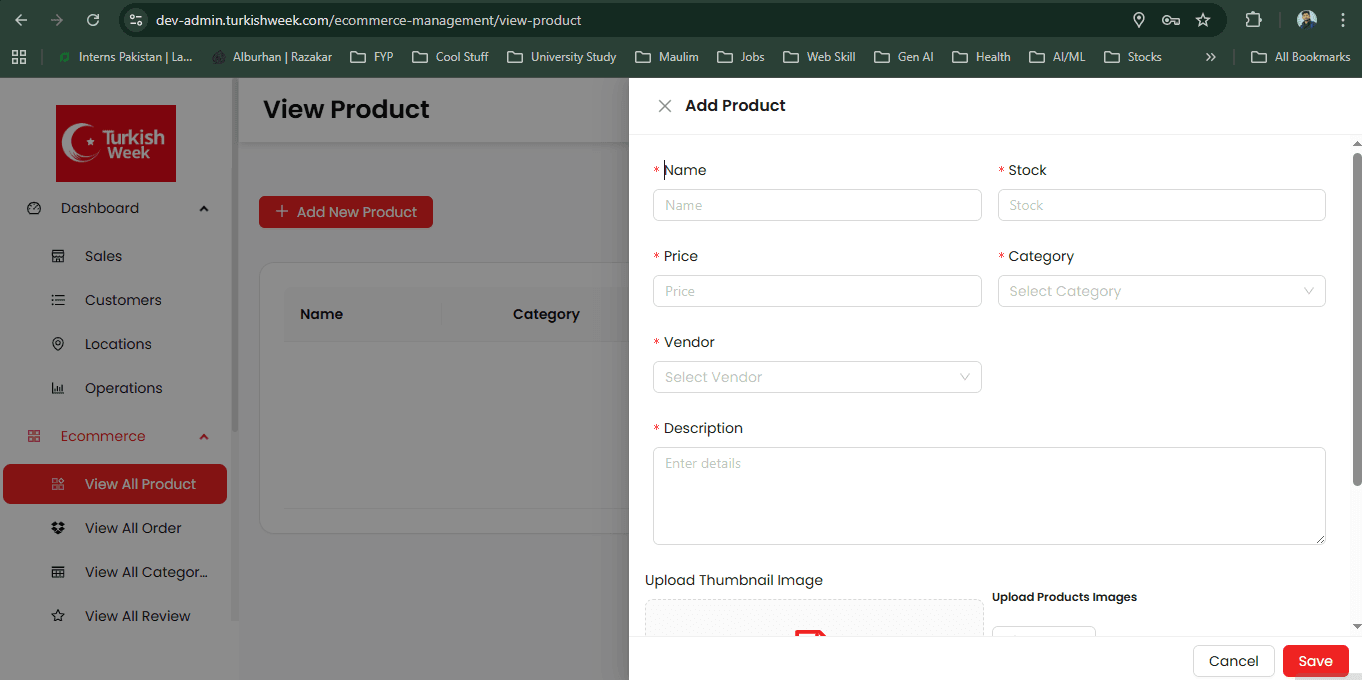Collapse the Dashboard section chevron
1362x680 pixels.
point(203,208)
